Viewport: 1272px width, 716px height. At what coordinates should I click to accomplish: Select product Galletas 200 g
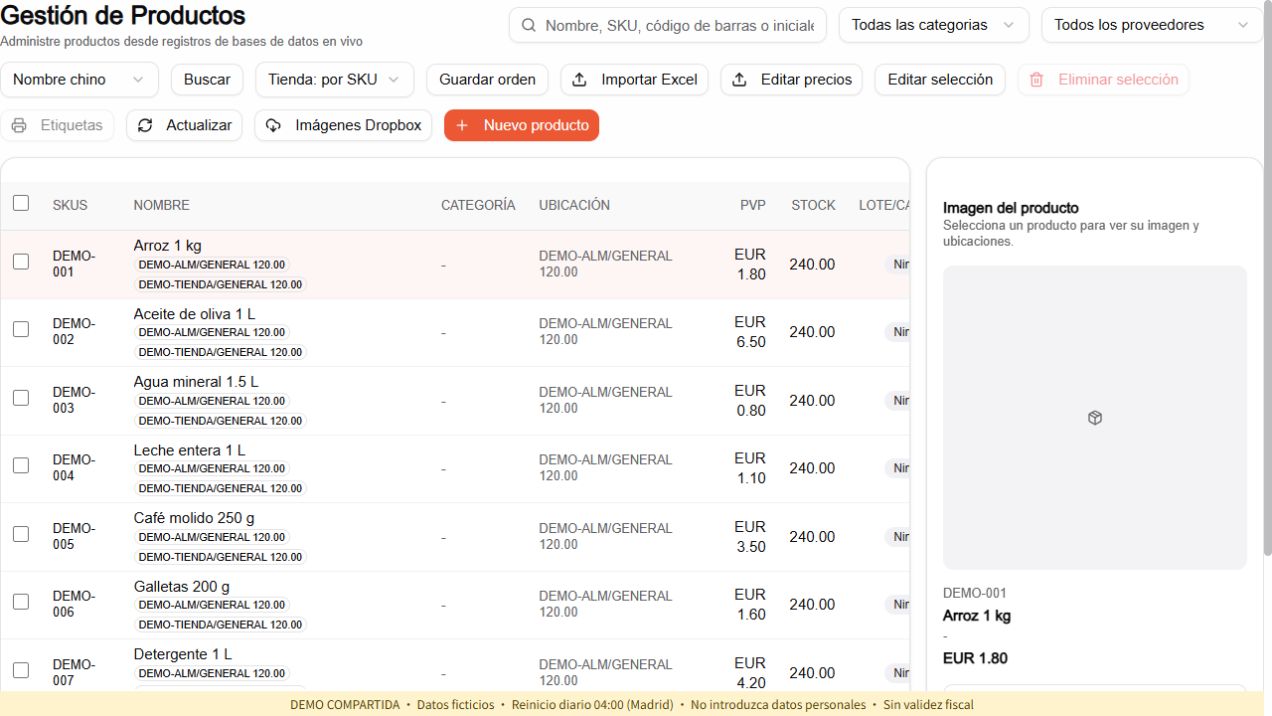point(182,586)
